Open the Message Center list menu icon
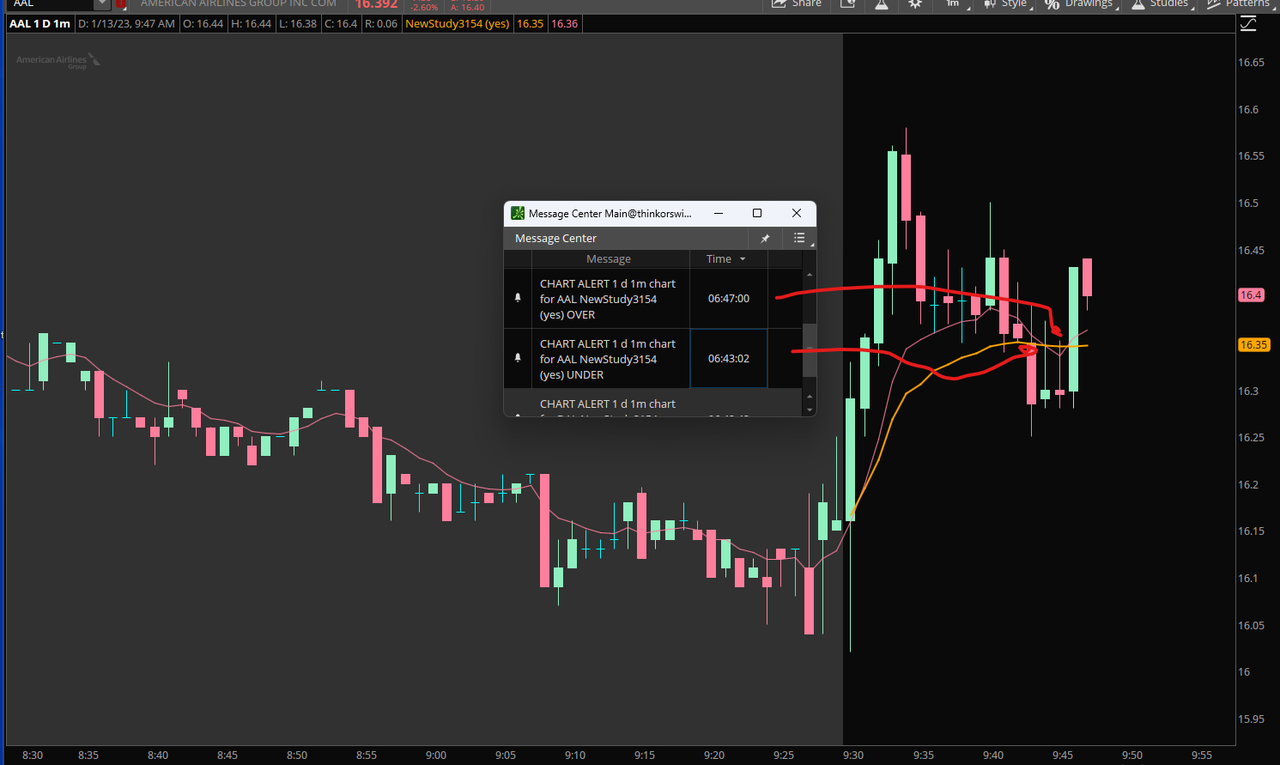The height and width of the screenshot is (765, 1280). coord(799,238)
